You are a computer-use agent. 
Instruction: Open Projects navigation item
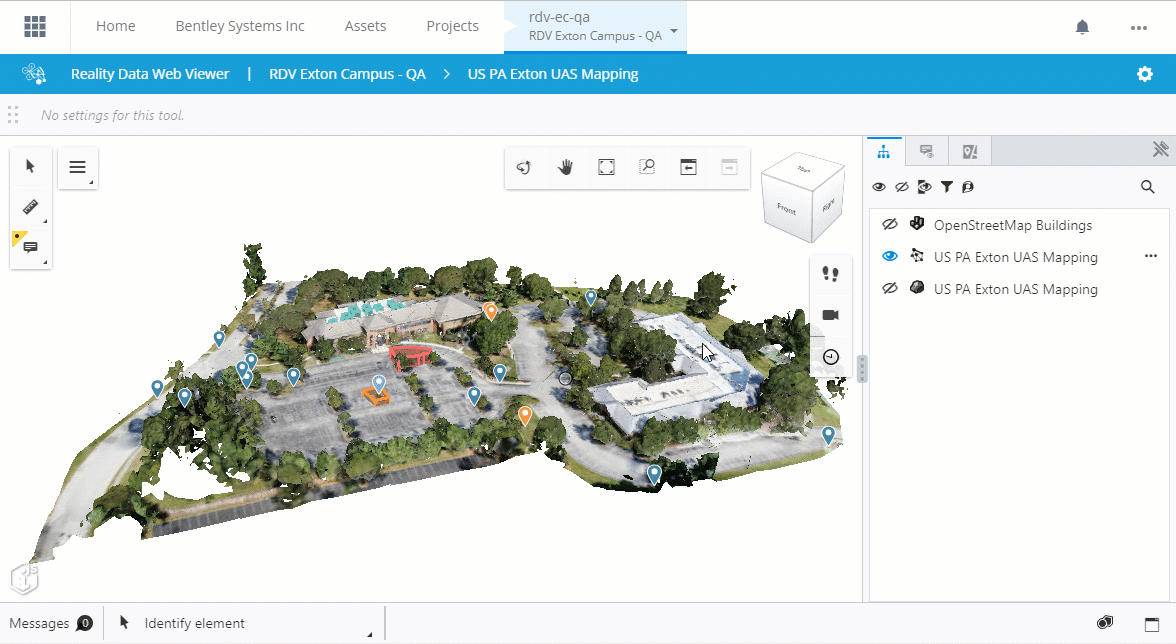click(x=452, y=26)
